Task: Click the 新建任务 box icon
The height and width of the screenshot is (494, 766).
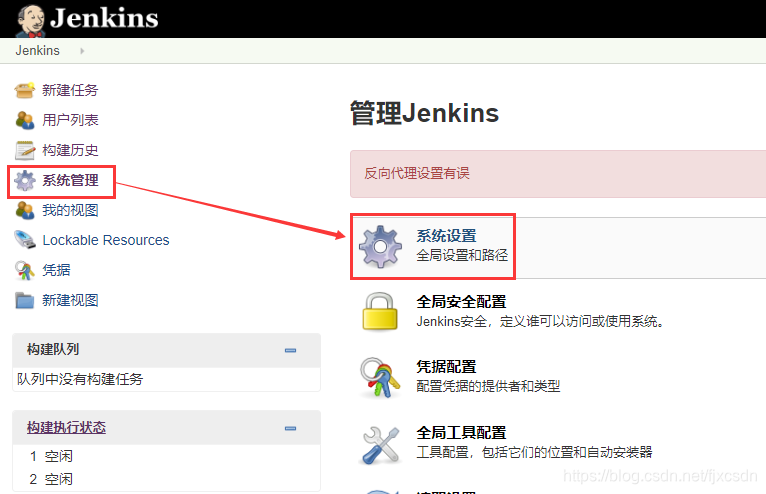Action: pos(24,90)
